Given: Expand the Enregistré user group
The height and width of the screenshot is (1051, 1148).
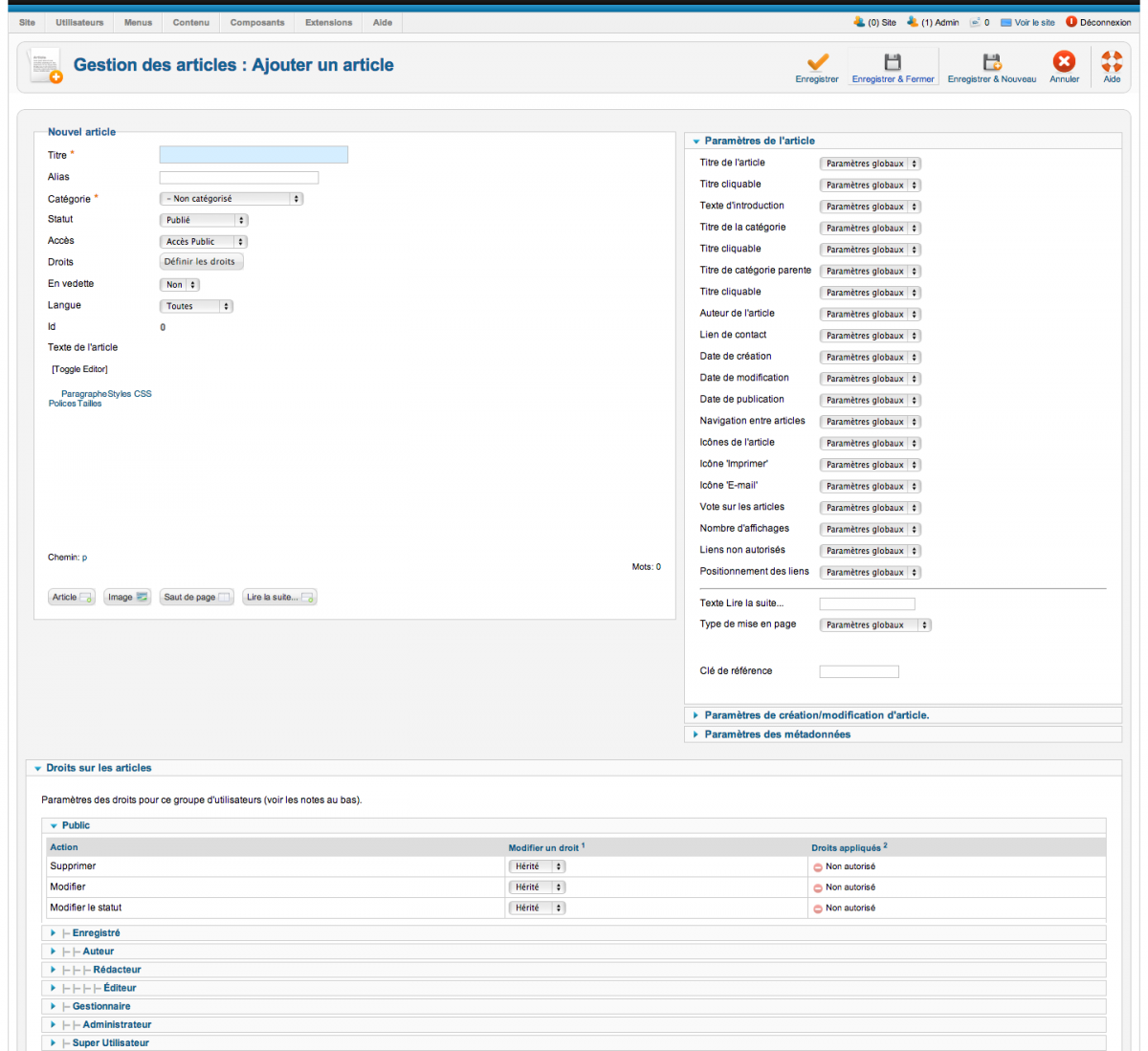Looking at the screenshot, I should tap(96, 932).
